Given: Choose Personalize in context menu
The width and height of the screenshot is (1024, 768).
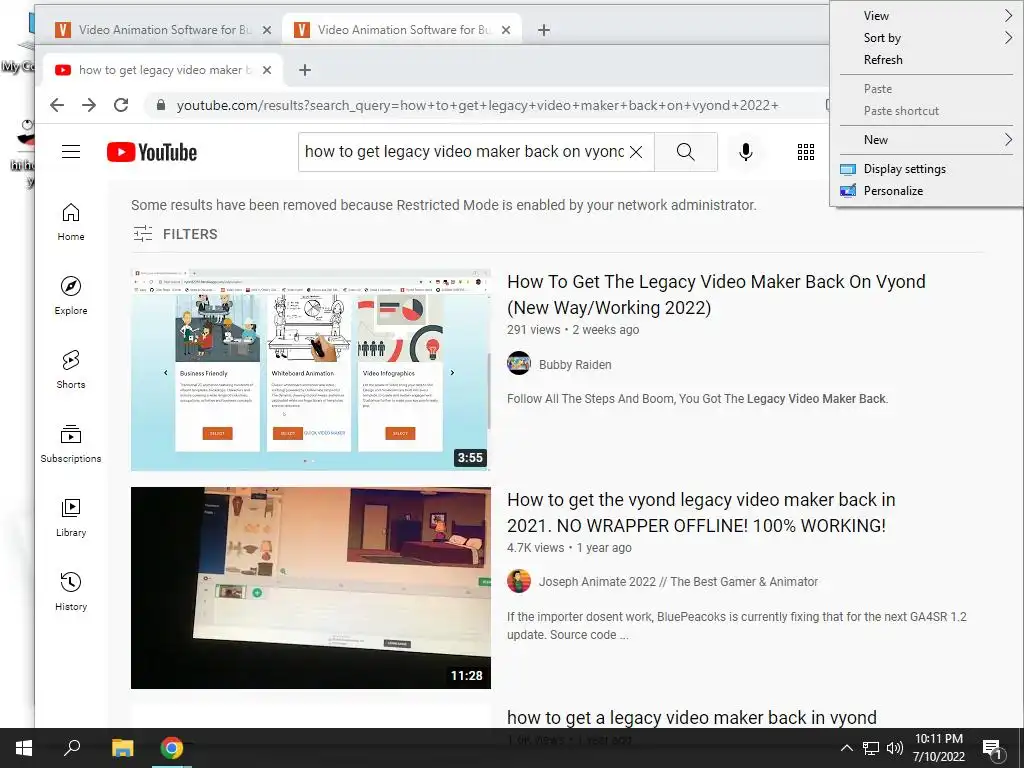Looking at the screenshot, I should [926, 191].
